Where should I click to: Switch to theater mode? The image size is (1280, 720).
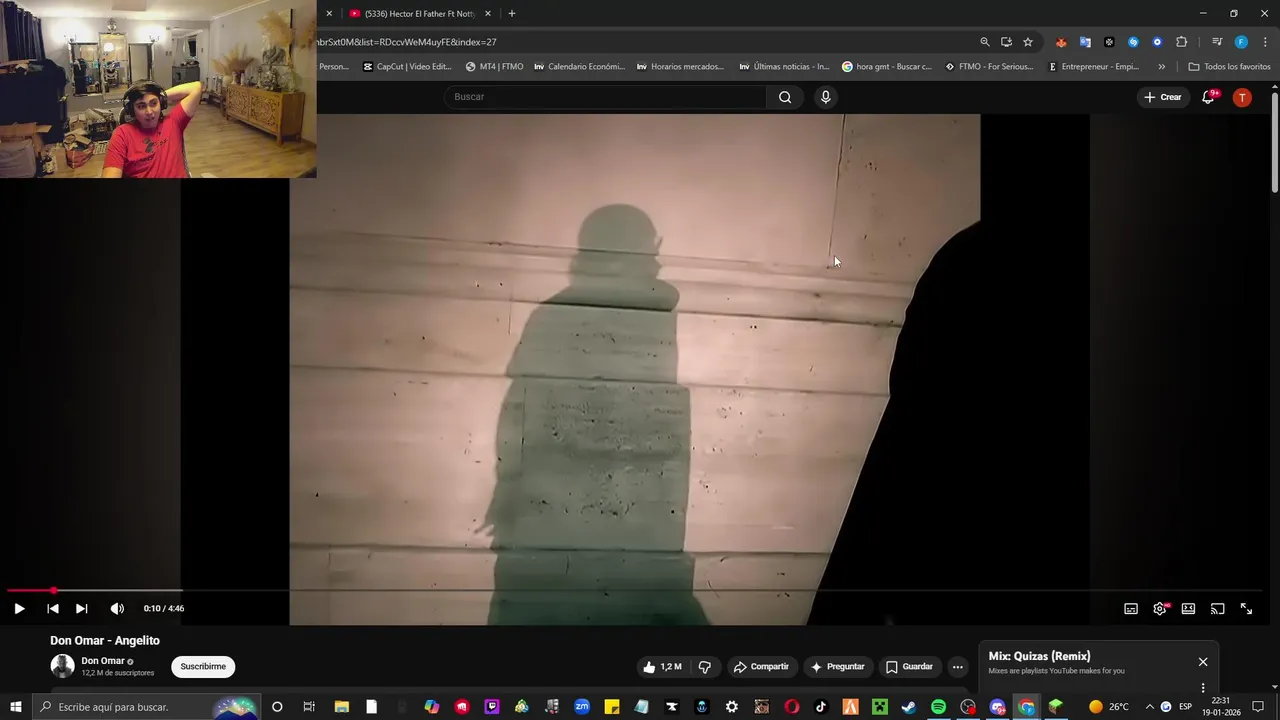click(1188, 608)
